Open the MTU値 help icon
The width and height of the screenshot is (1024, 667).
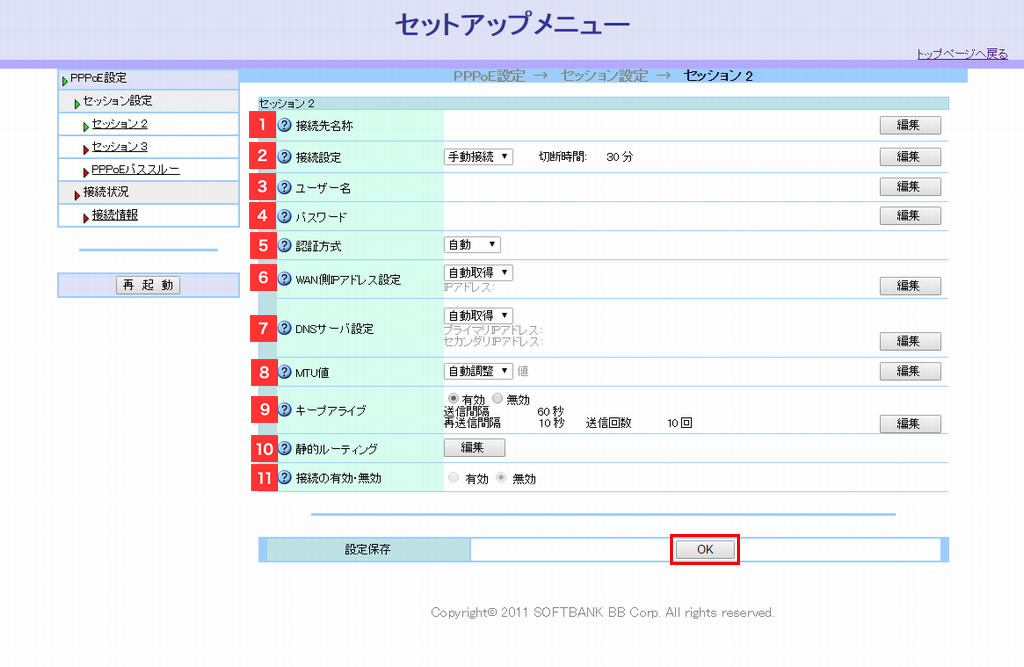pos(284,372)
